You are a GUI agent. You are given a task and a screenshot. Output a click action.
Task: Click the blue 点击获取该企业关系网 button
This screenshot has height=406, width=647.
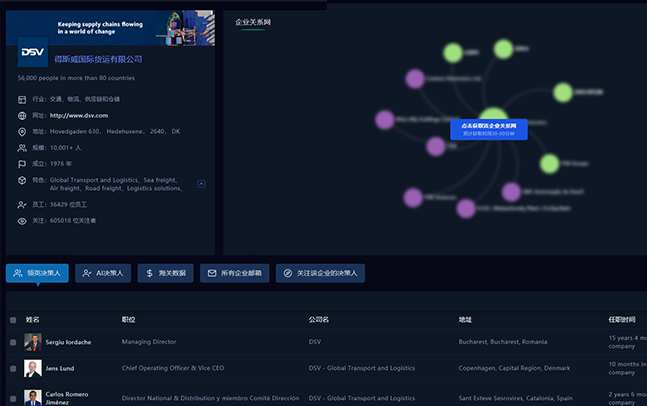coord(489,129)
